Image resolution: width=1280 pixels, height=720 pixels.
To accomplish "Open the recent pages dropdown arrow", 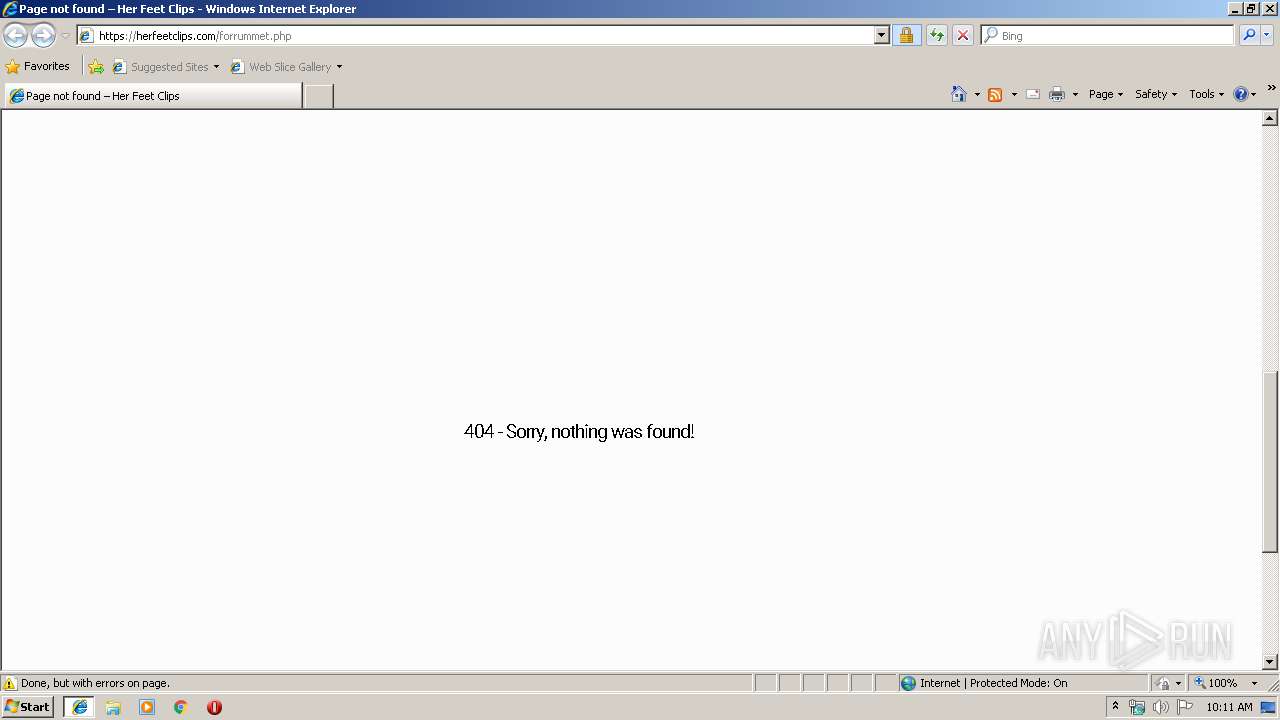I will [x=65, y=36].
